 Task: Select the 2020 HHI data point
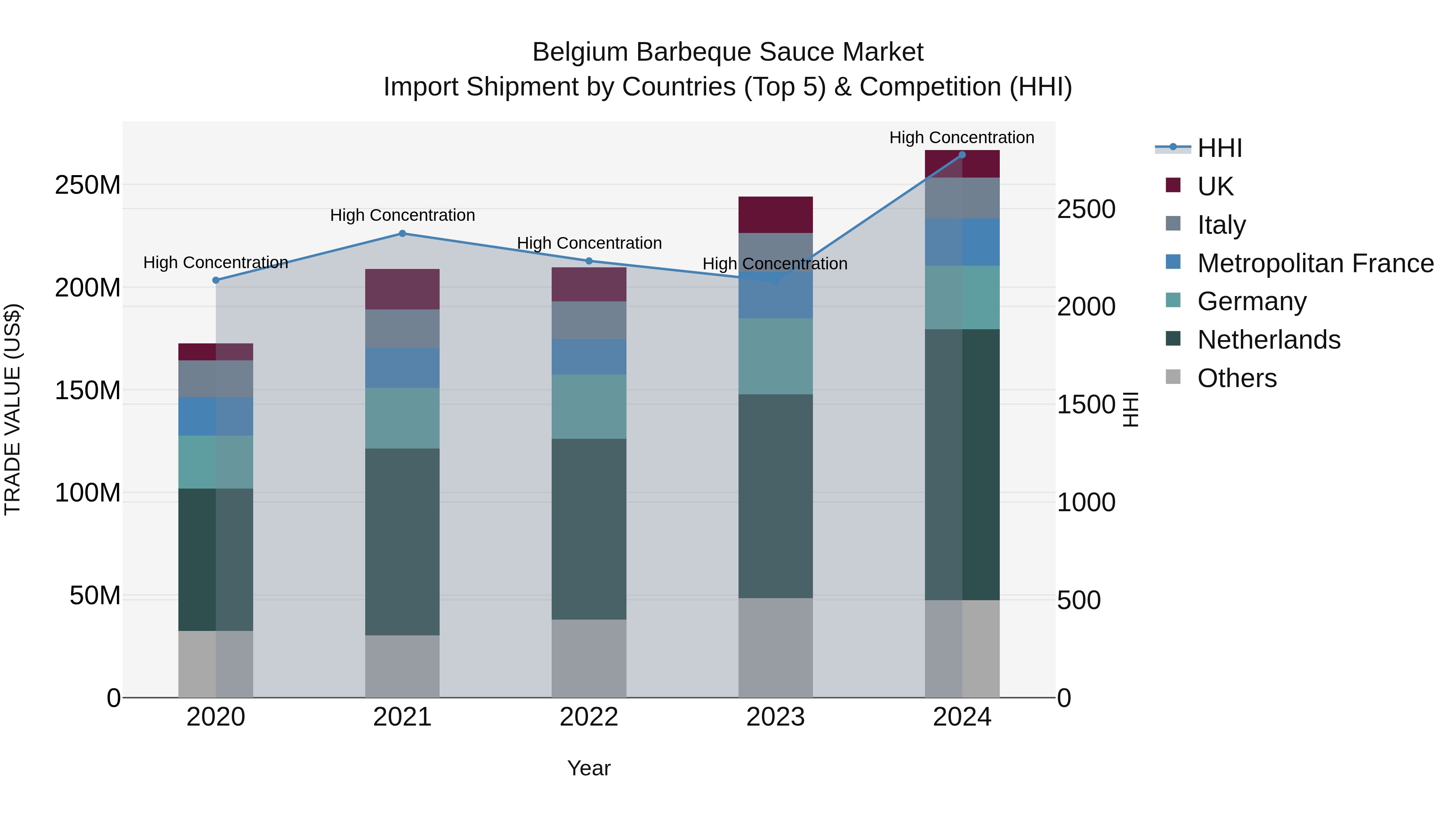click(215, 280)
